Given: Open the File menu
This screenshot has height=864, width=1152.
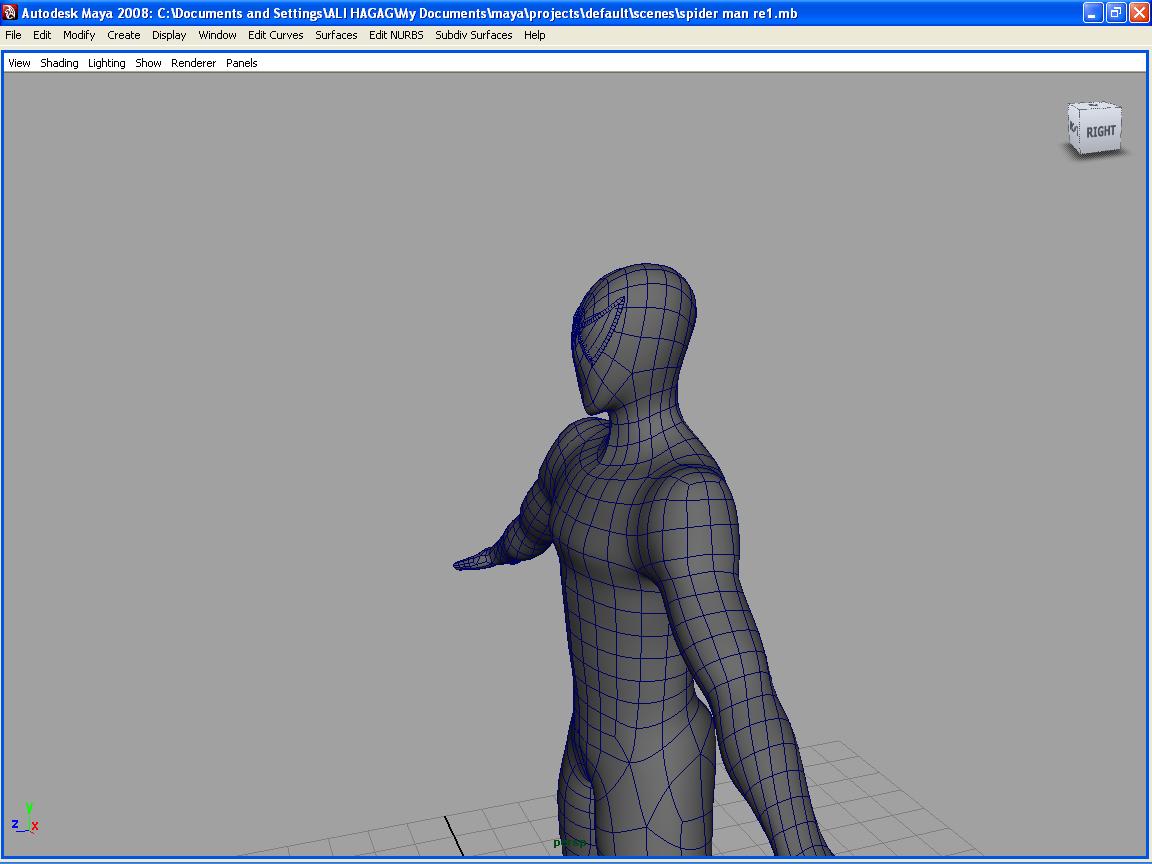Looking at the screenshot, I should pos(13,35).
